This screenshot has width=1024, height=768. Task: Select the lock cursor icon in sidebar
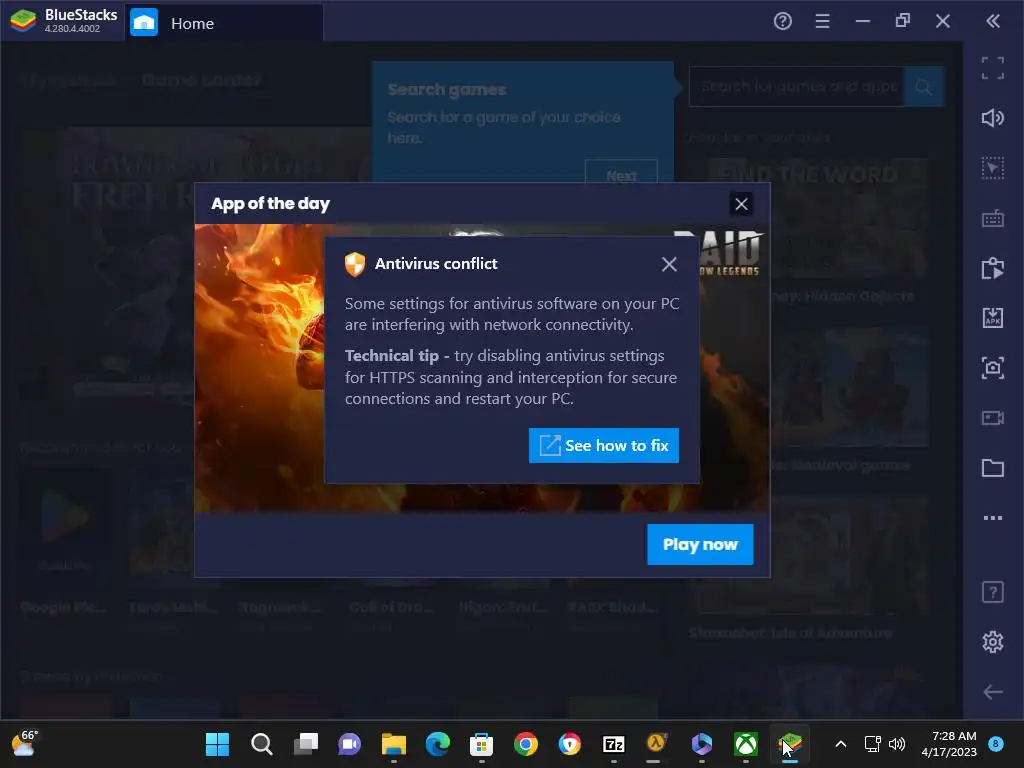tap(993, 168)
